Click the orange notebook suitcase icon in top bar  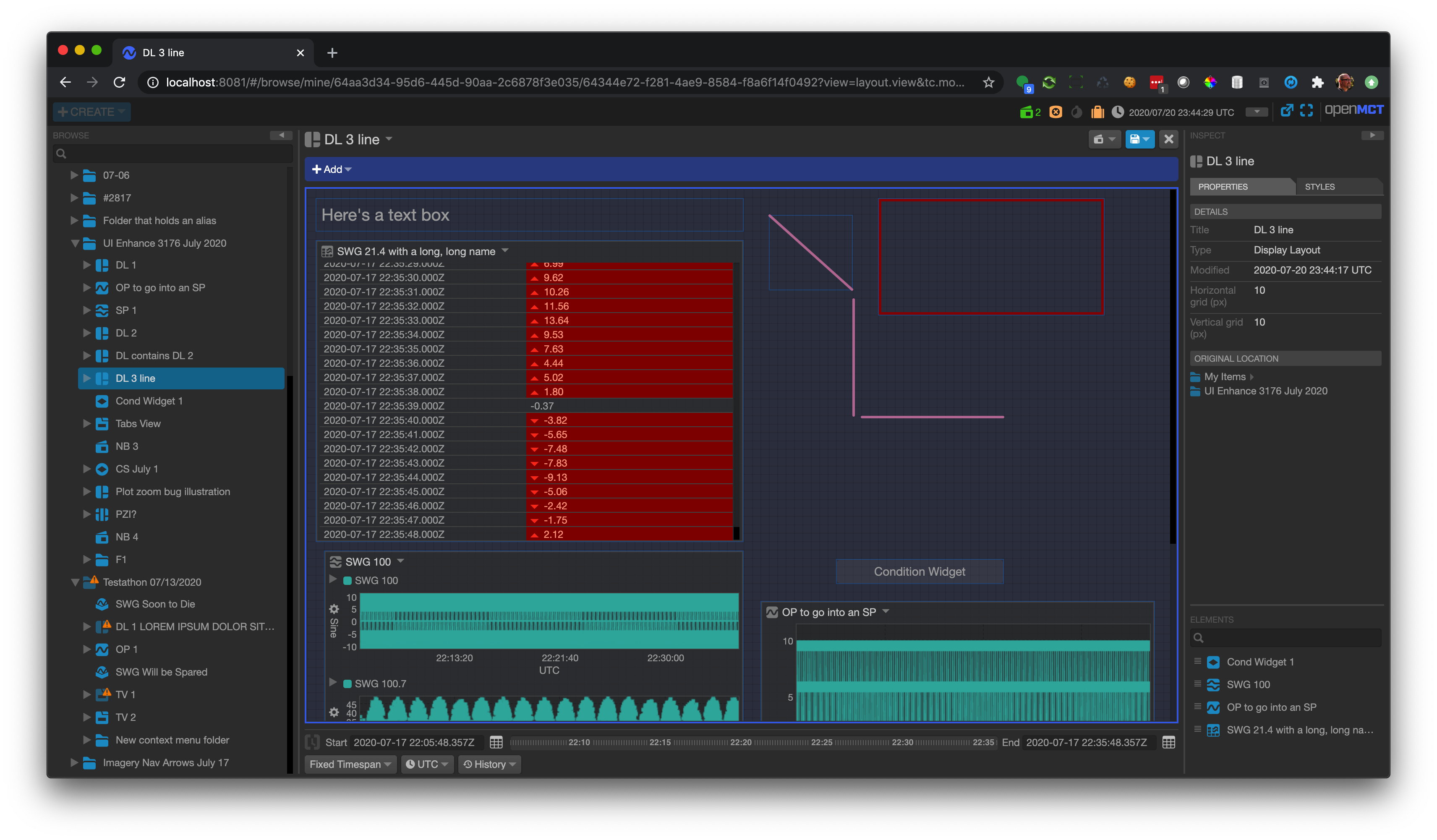[1098, 112]
